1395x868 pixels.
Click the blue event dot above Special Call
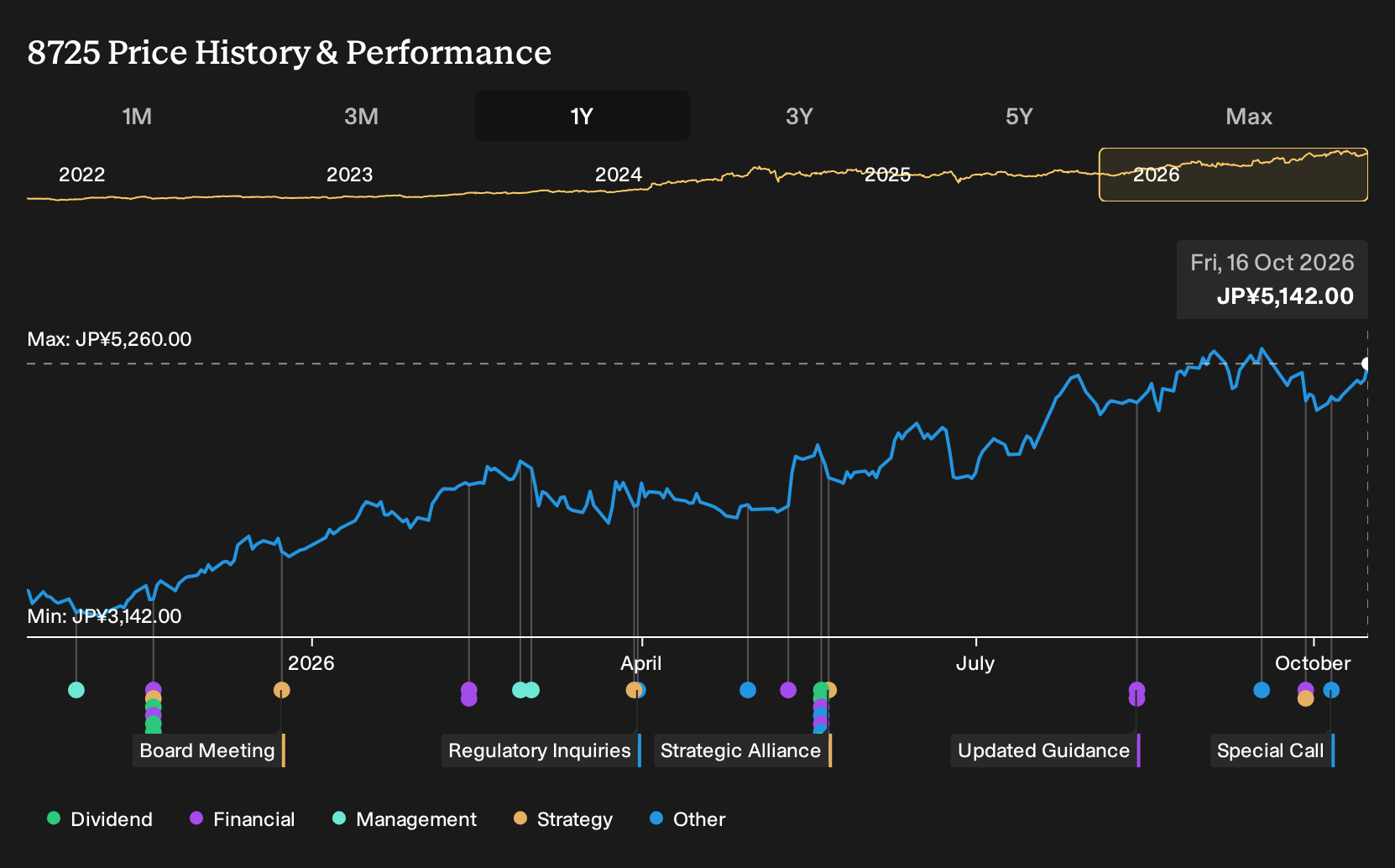[1331, 690]
